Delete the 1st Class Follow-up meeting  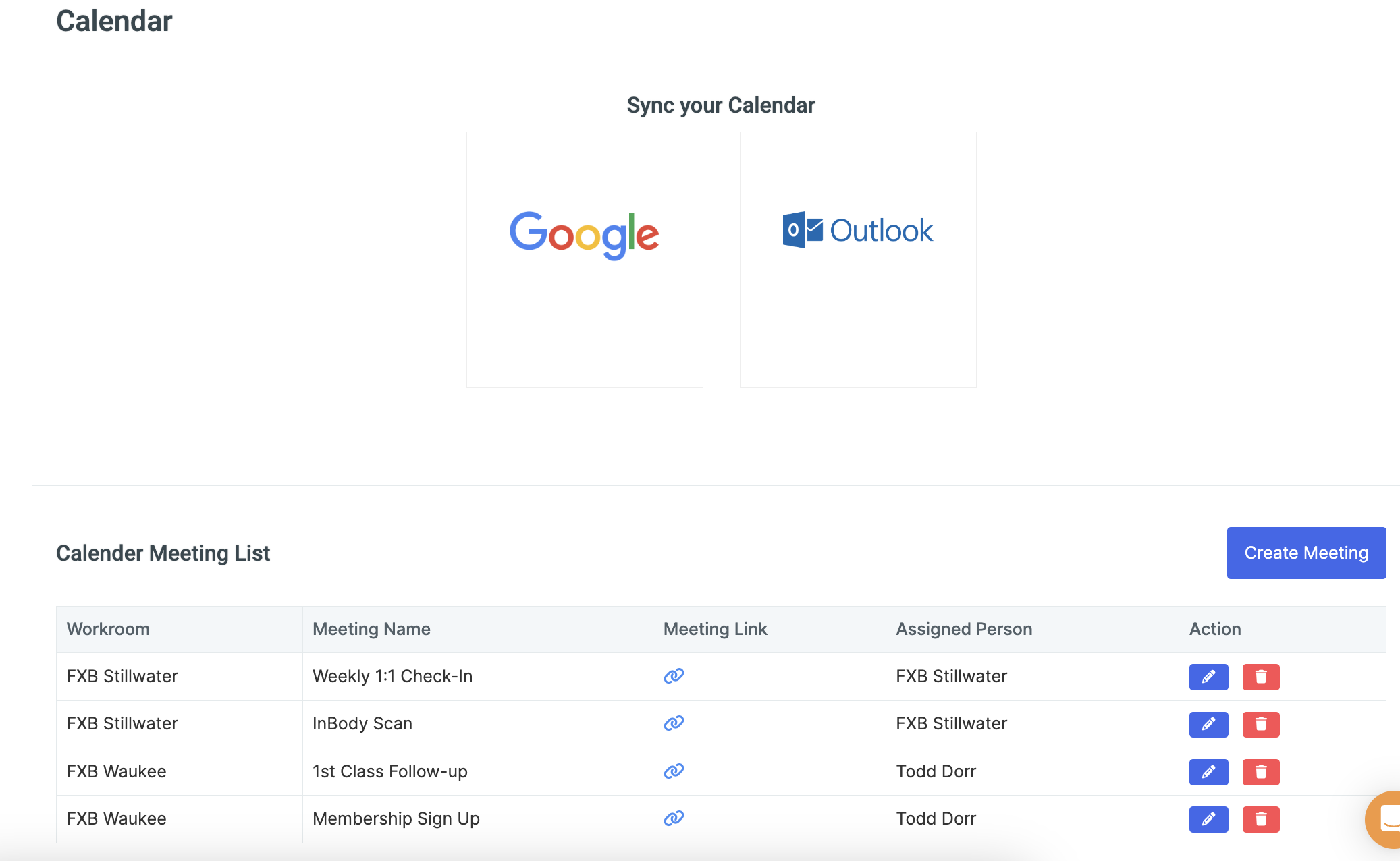(x=1260, y=772)
